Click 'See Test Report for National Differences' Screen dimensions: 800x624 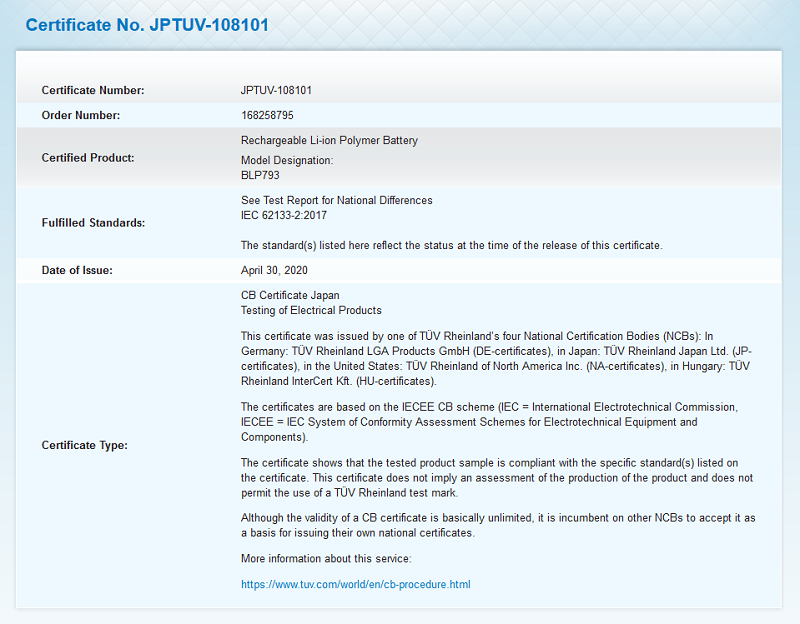(336, 200)
